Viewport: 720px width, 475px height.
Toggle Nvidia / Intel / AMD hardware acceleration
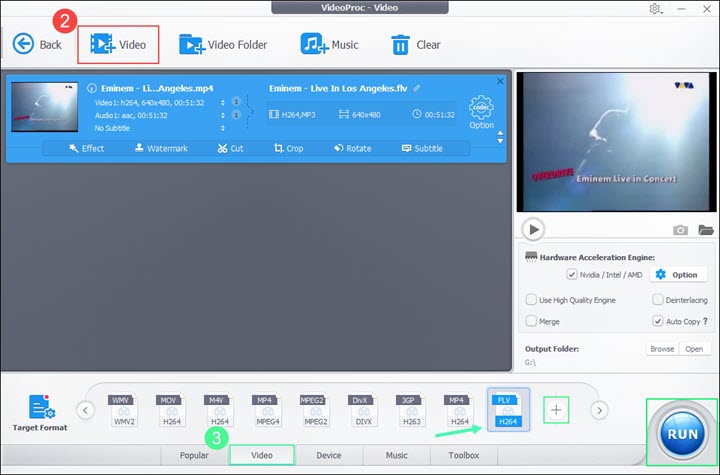[x=572, y=275]
